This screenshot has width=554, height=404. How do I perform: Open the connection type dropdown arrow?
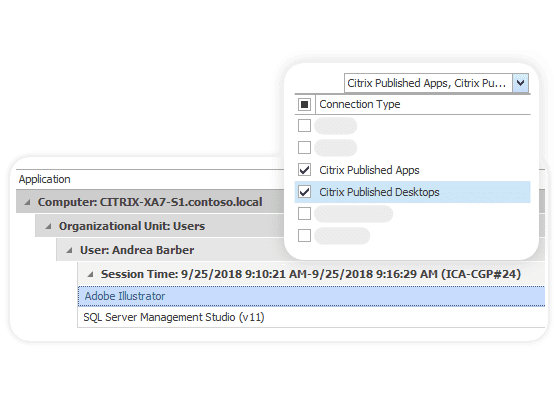(520, 83)
